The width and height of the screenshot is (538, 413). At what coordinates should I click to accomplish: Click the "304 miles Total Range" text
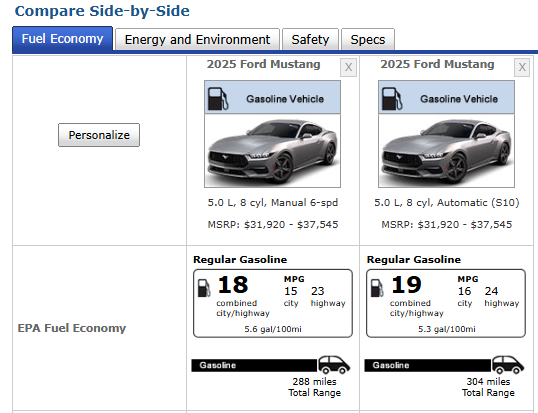point(488,387)
